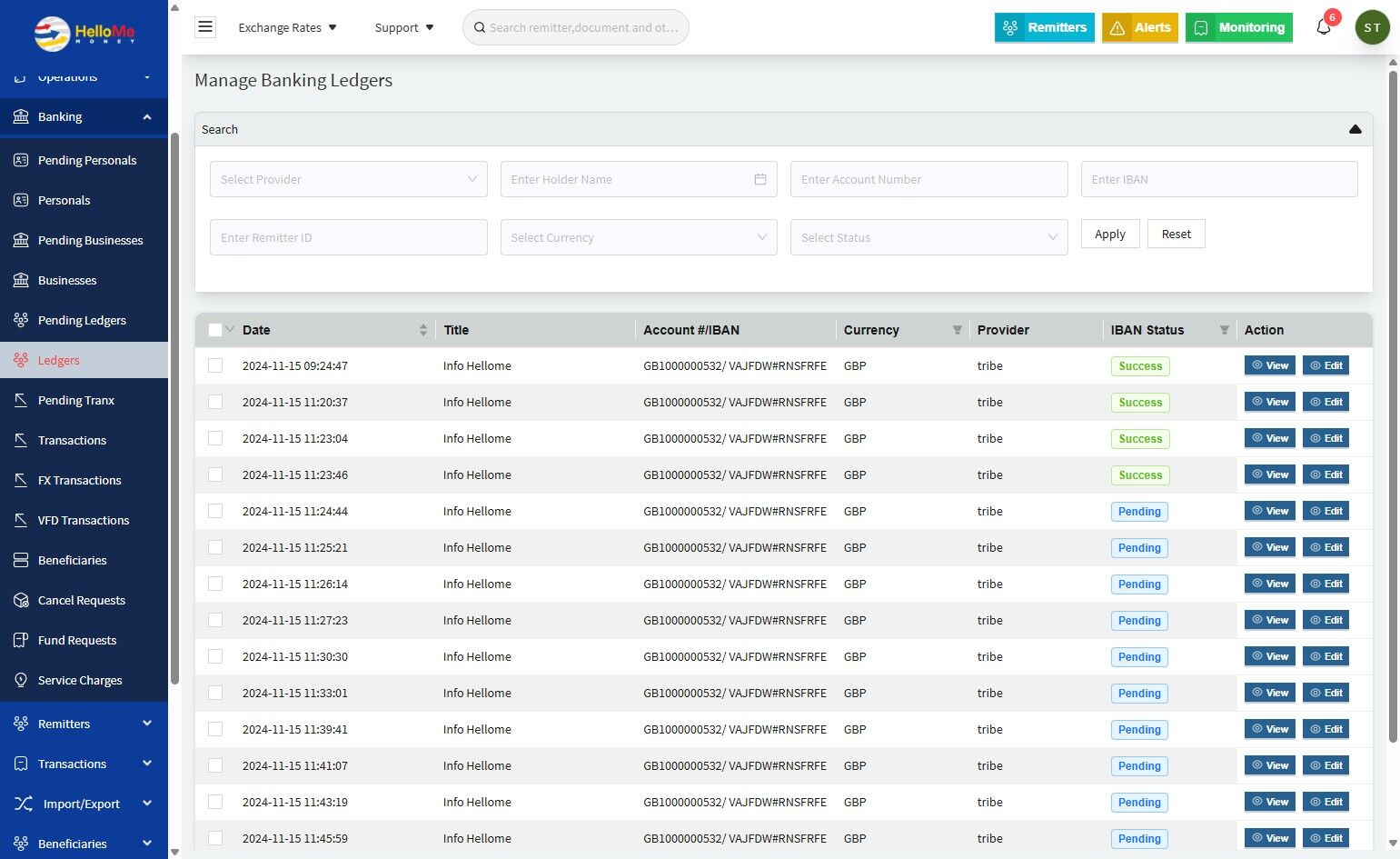Click the hamburger menu icon
The width and height of the screenshot is (1400, 859).
pos(205,27)
